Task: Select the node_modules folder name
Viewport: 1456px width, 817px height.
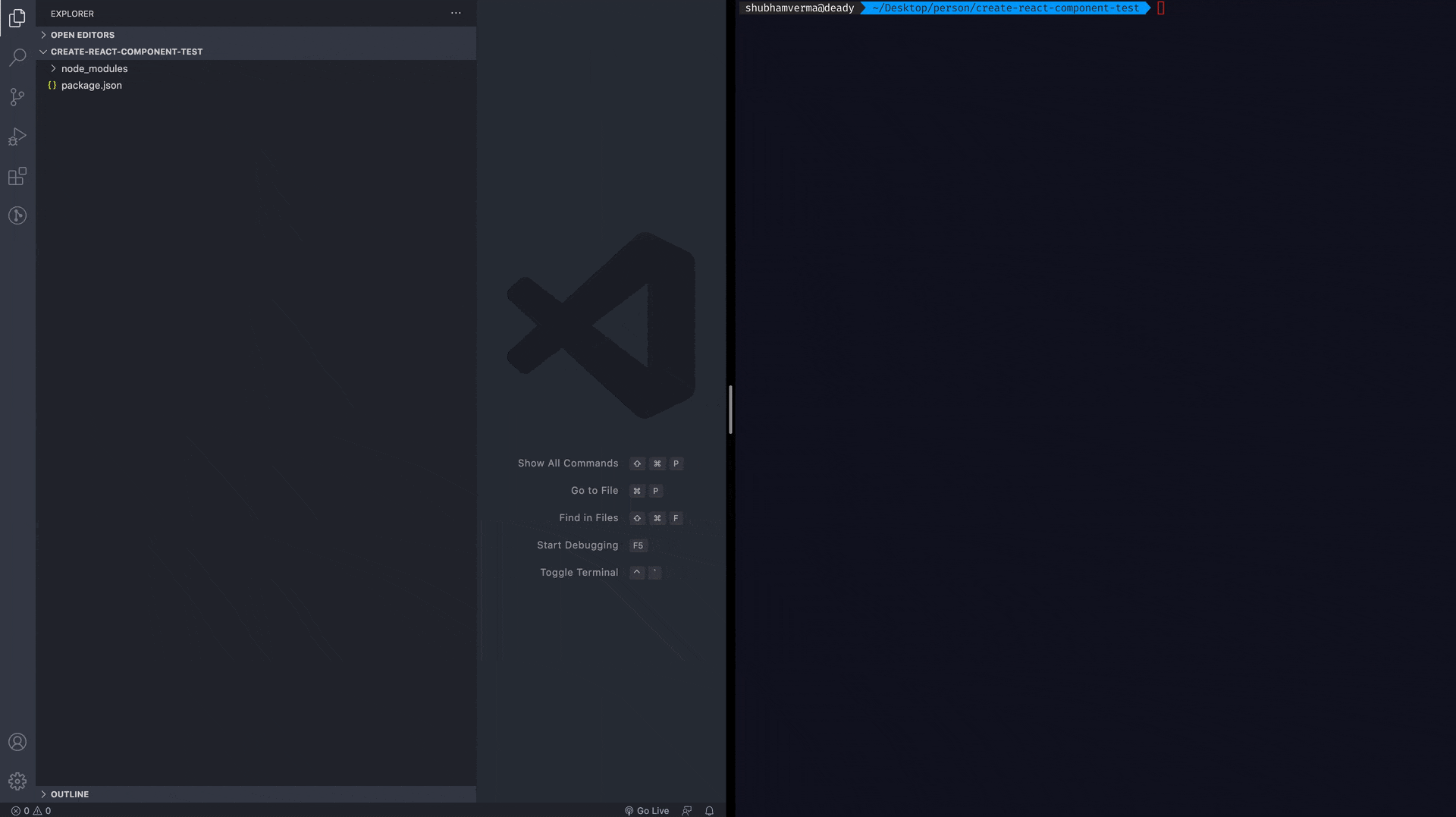Action: pos(95,68)
